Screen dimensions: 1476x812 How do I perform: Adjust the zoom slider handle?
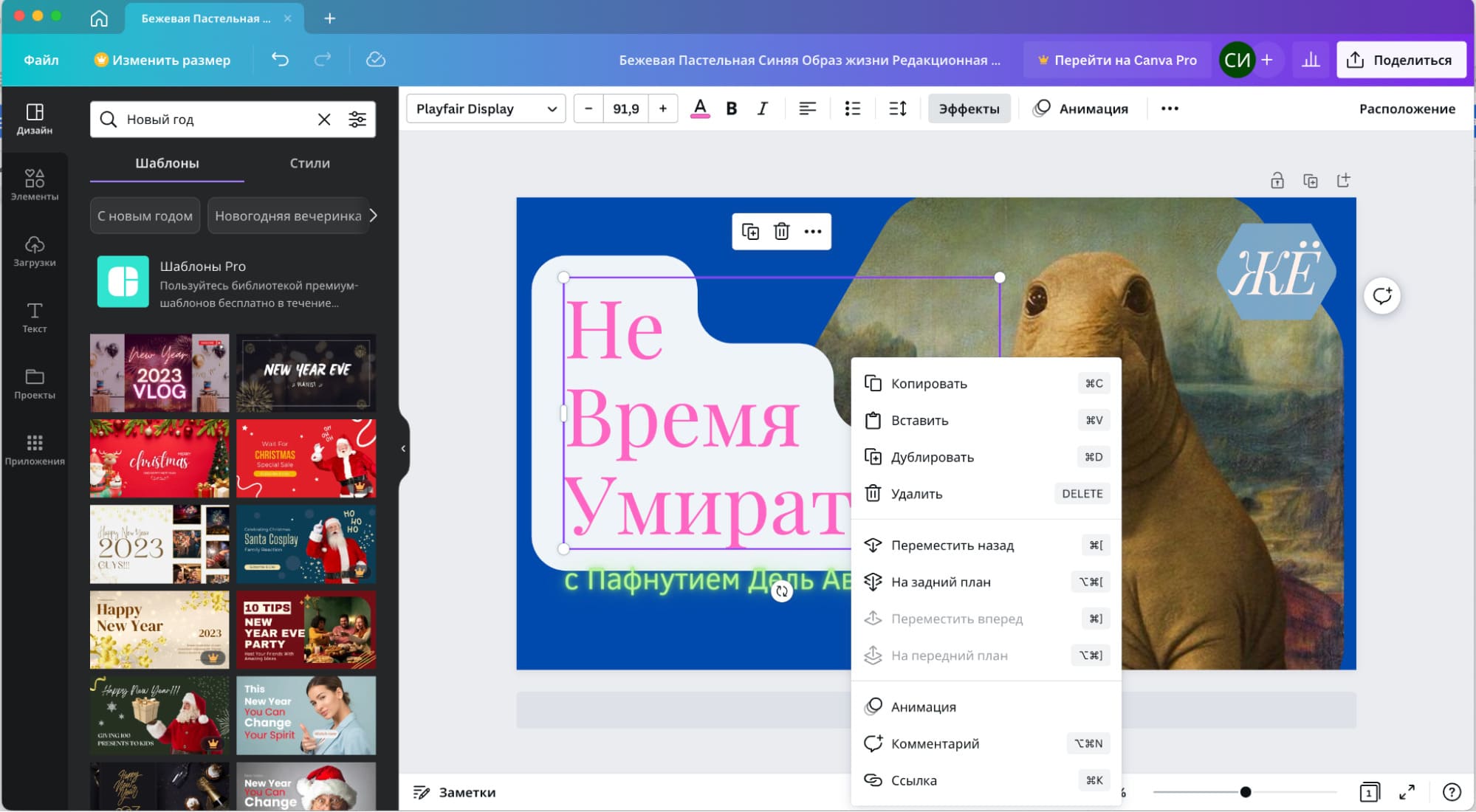(x=1246, y=792)
